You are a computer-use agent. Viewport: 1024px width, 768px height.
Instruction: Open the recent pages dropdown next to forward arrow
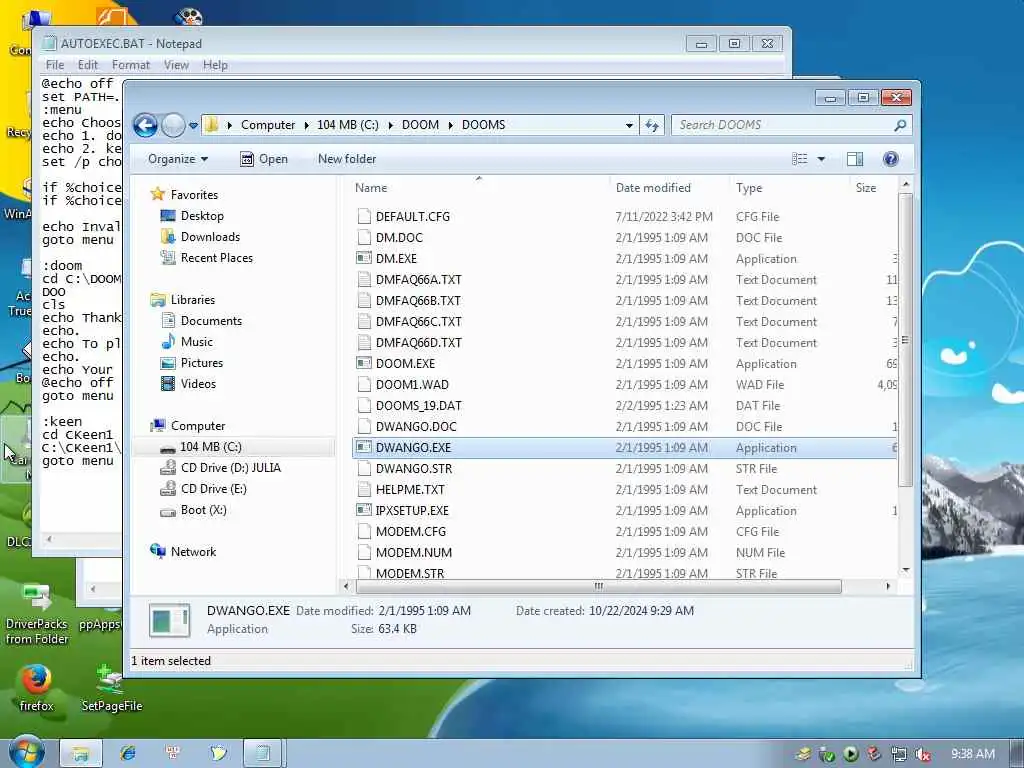click(193, 125)
